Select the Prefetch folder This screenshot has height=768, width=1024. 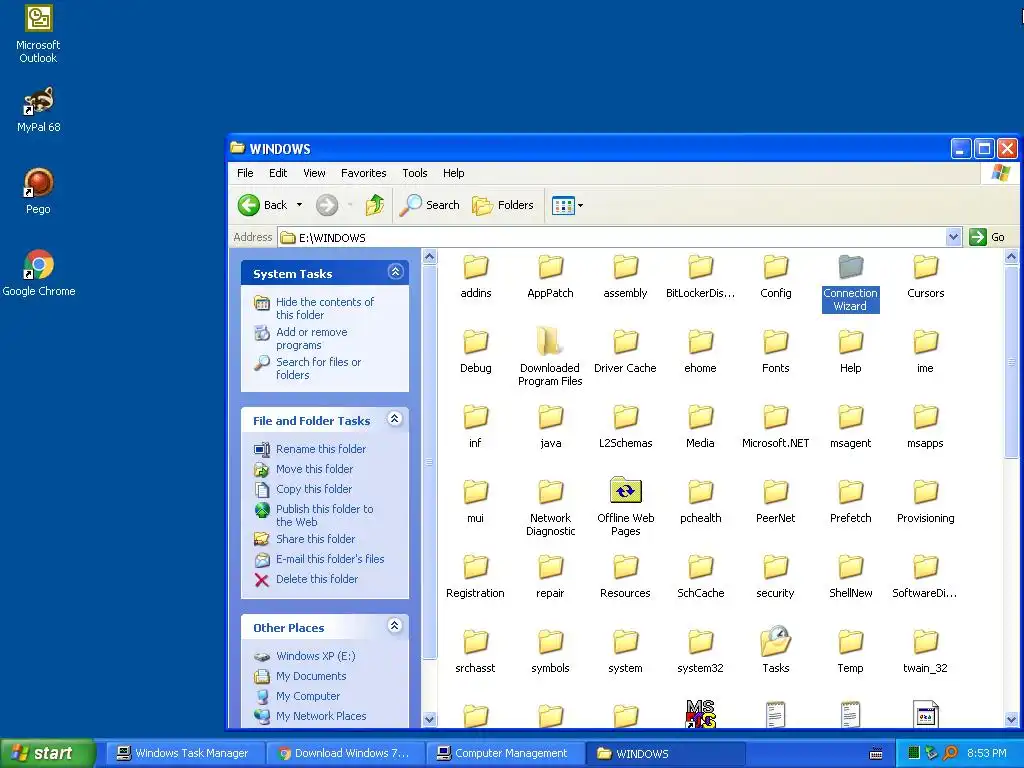[x=850, y=502]
